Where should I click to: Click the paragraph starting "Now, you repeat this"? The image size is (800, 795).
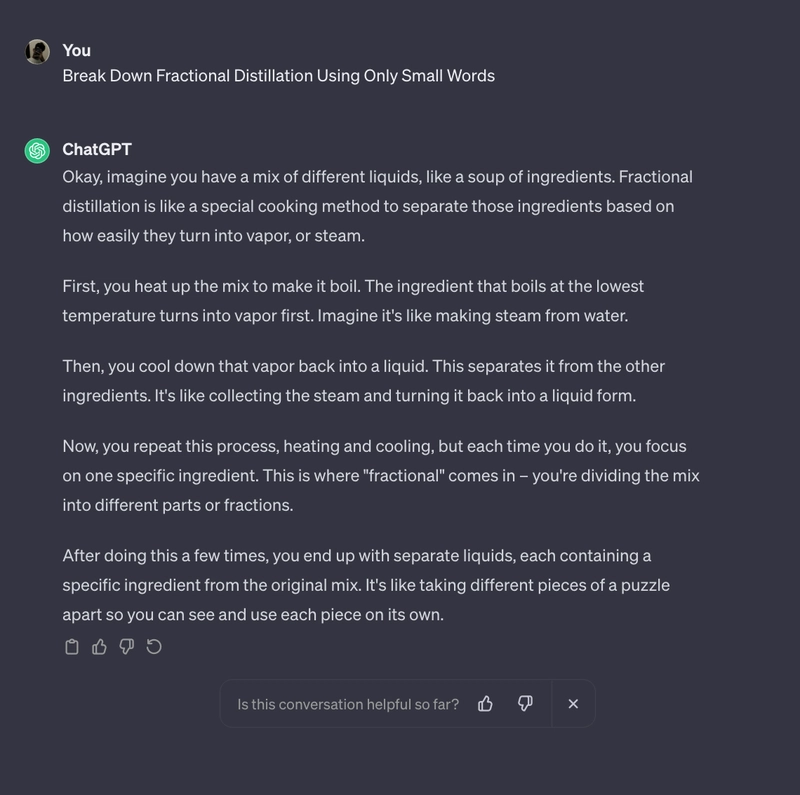[381, 476]
